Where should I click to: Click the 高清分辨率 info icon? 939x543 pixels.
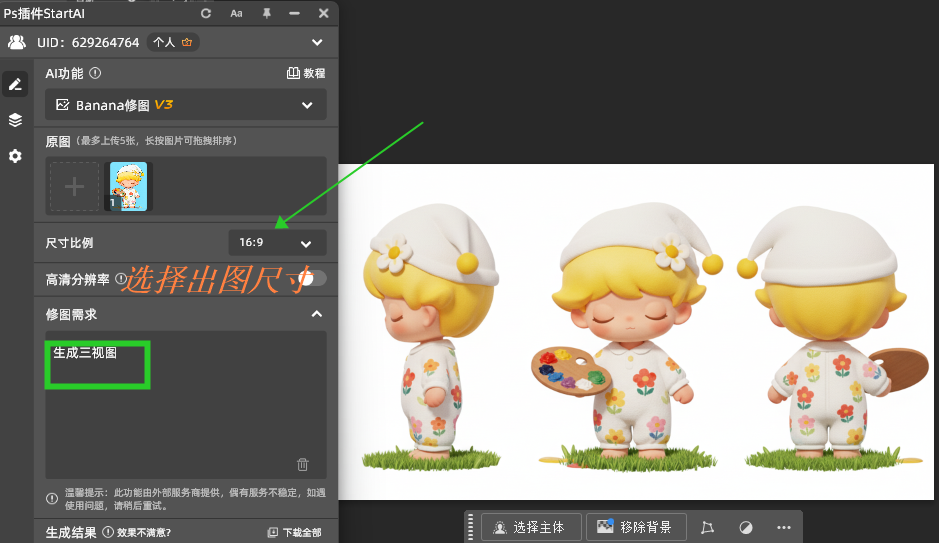(120, 278)
